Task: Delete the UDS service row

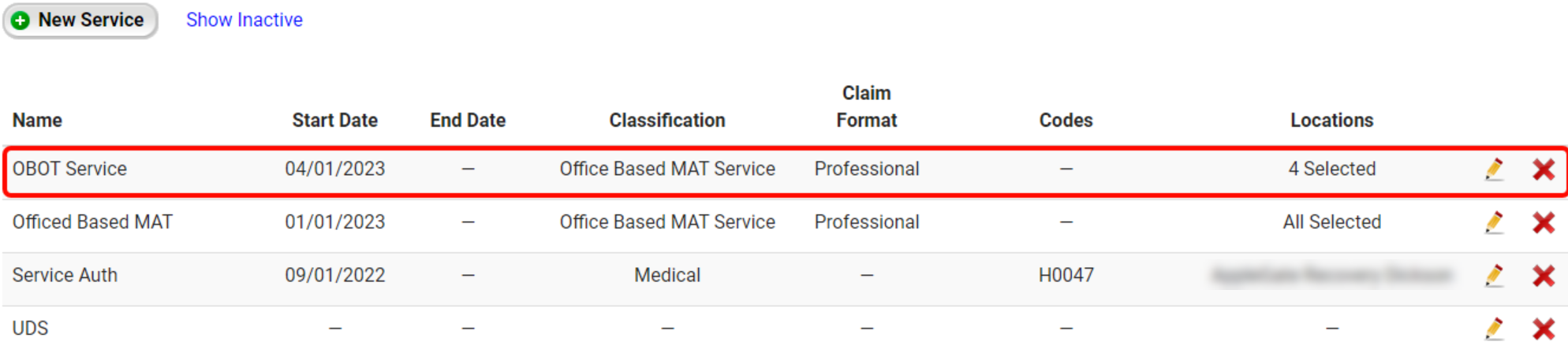Action: pos(1544,329)
